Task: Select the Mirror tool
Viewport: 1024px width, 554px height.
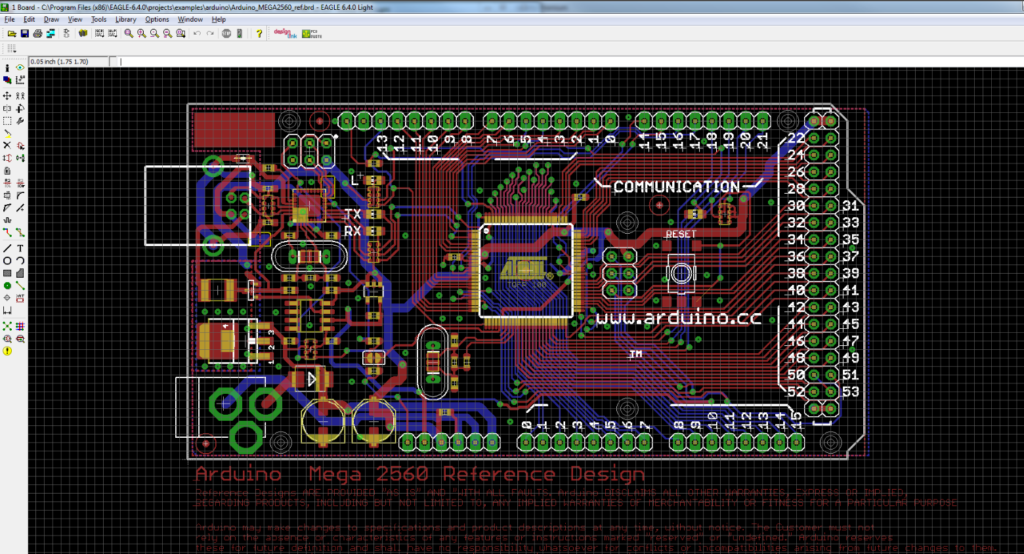Action: (7, 108)
